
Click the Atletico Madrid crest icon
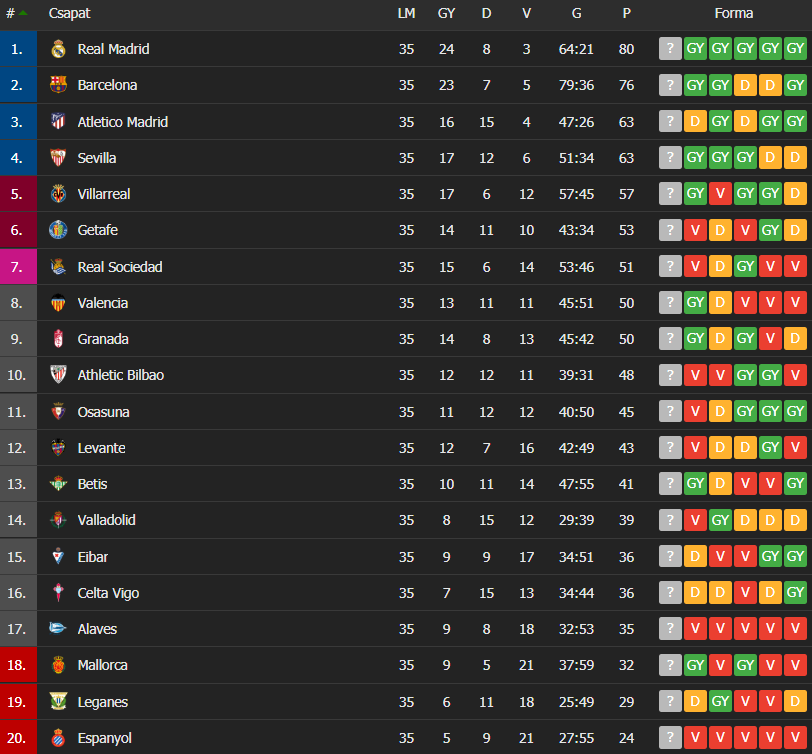(x=58, y=122)
